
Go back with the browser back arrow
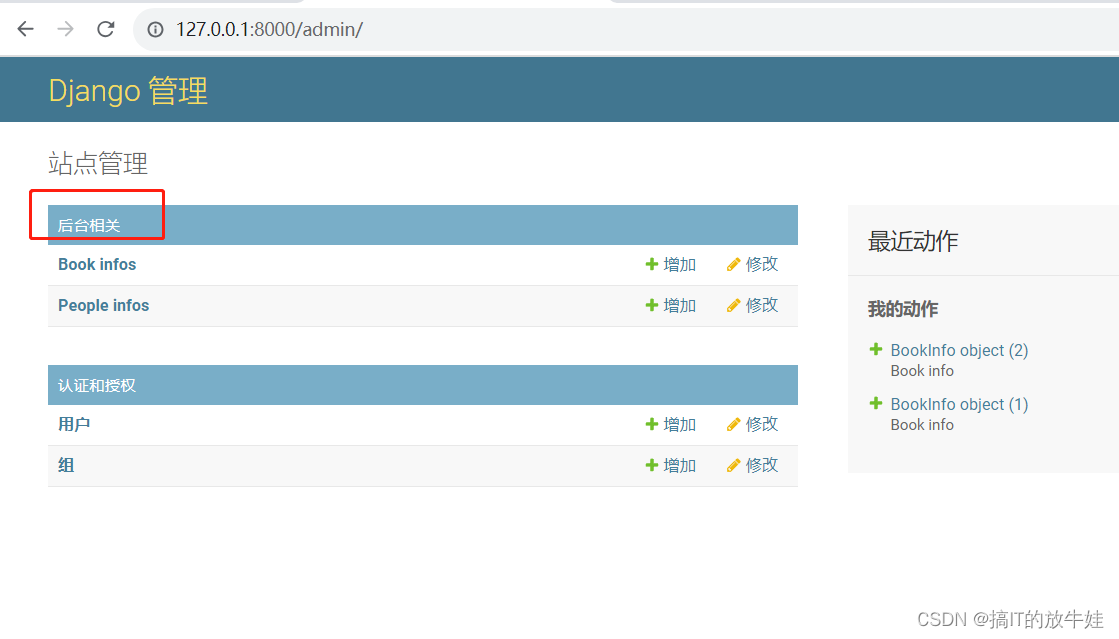pos(26,29)
